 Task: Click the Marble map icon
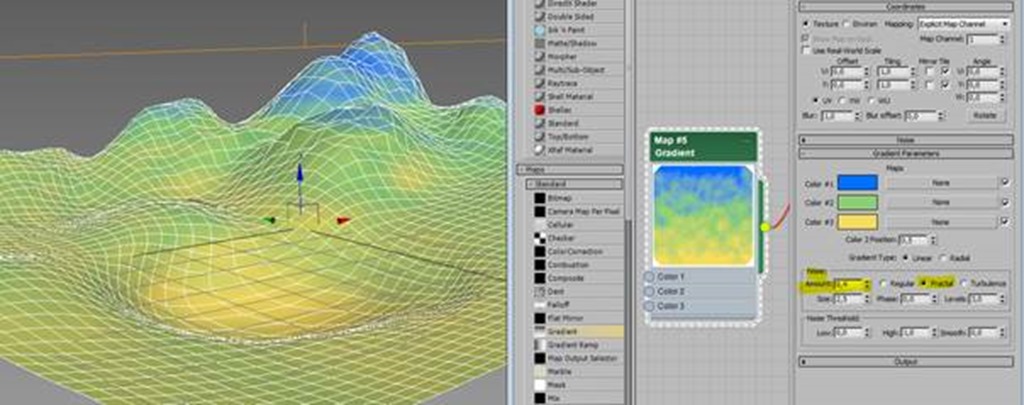539,370
